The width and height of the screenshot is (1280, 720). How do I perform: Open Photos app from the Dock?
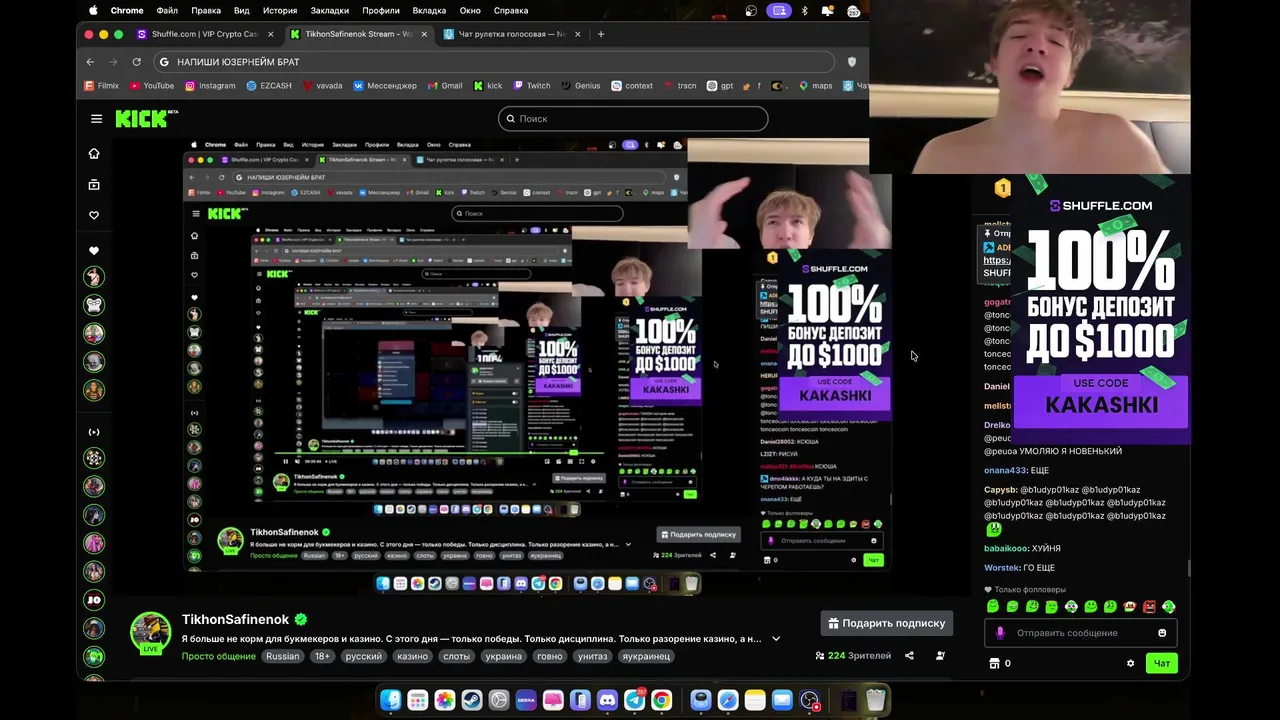(445, 701)
